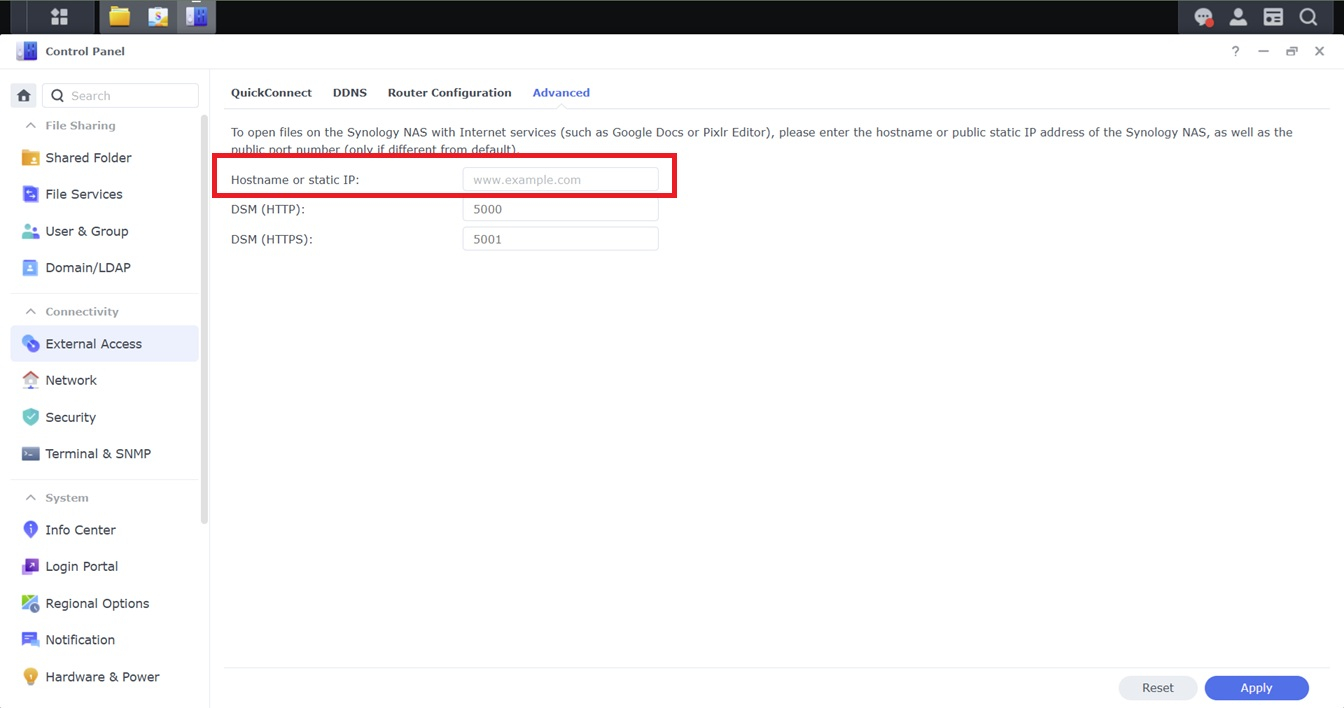Click the sidebar vertical scrollbar
Screen dimensions: 1344x708
(x=204, y=320)
